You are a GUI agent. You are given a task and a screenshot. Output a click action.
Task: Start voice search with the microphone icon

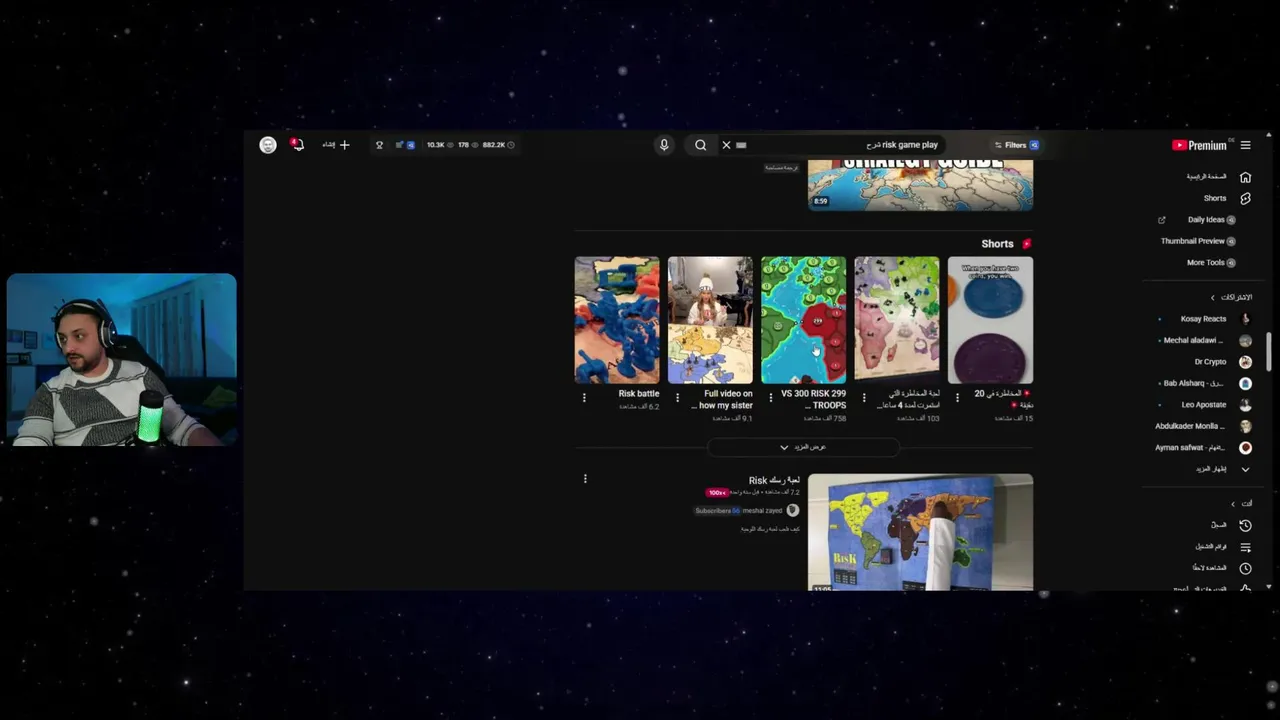[x=664, y=145]
